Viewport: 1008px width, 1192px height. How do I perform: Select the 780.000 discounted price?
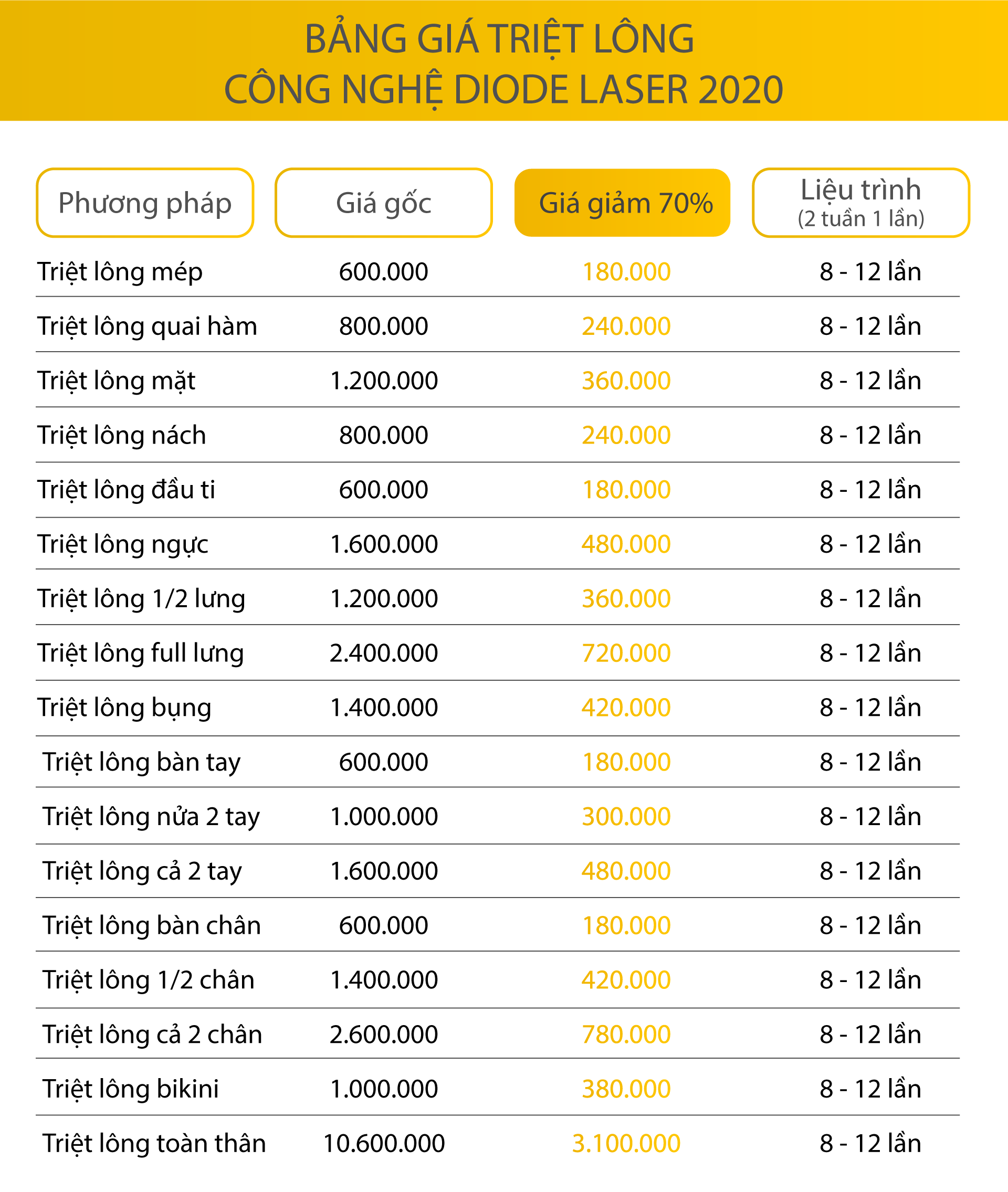[626, 1034]
